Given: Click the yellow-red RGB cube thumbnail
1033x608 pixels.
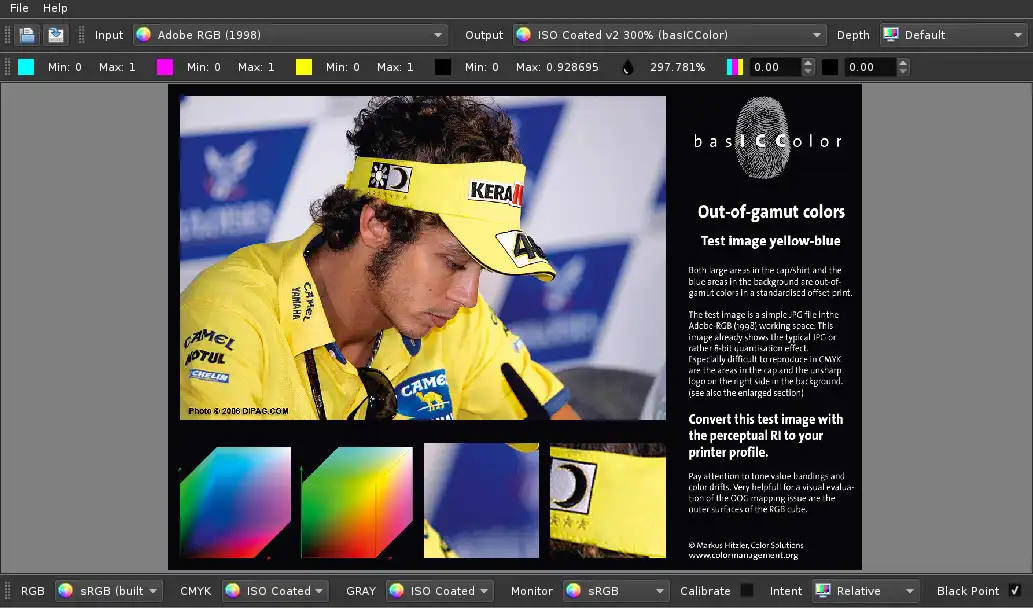Looking at the screenshot, I should pyautogui.click(x=357, y=502).
